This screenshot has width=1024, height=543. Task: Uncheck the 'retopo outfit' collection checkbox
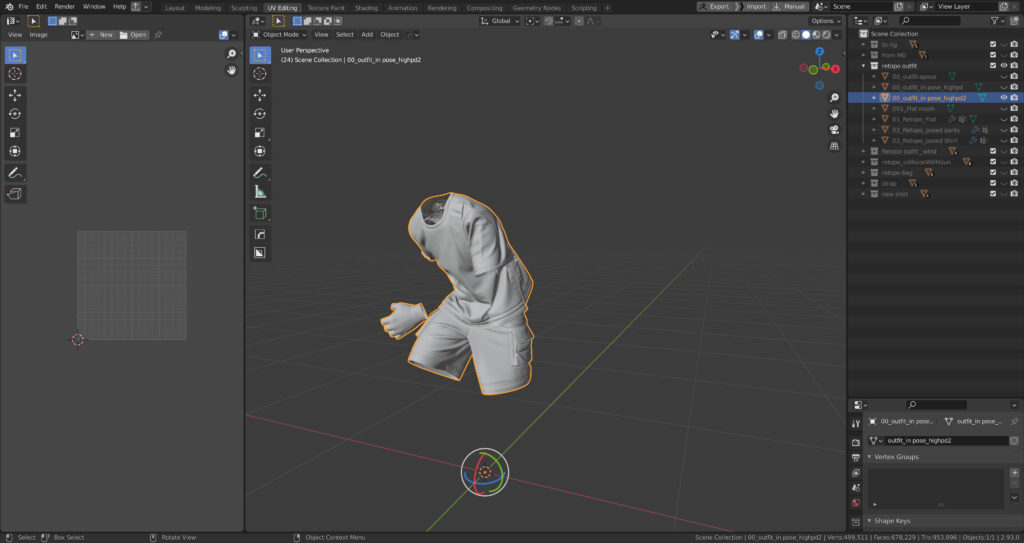point(993,65)
